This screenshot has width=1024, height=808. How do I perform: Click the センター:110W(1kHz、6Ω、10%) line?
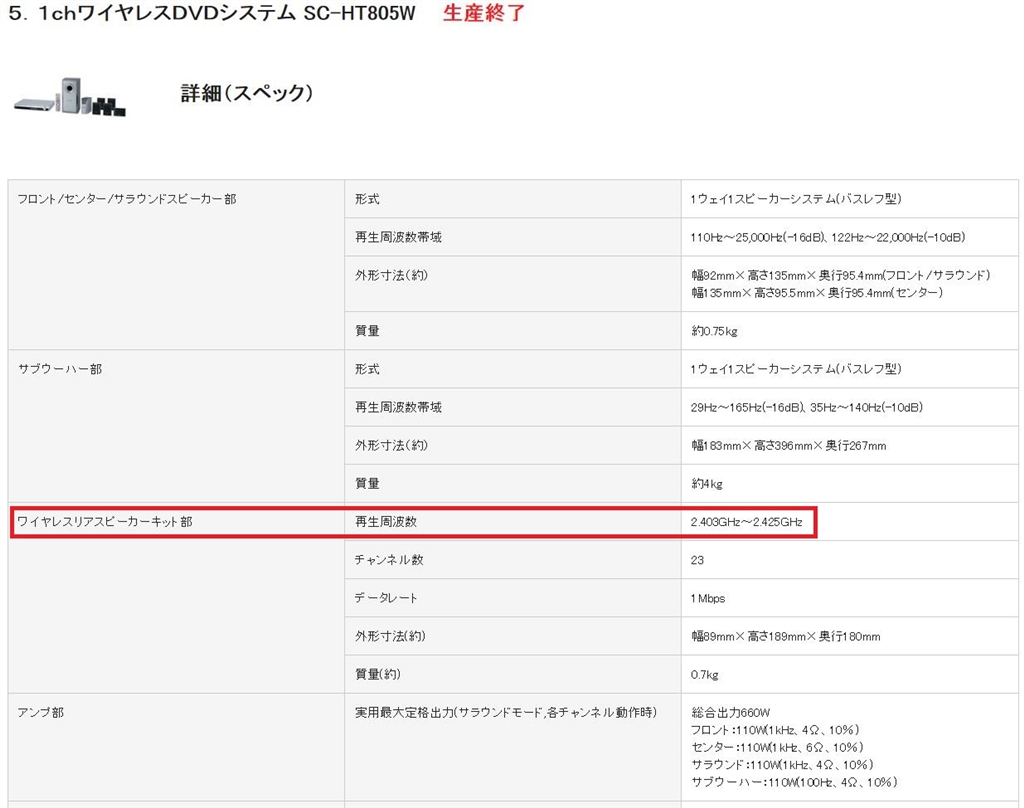click(777, 747)
